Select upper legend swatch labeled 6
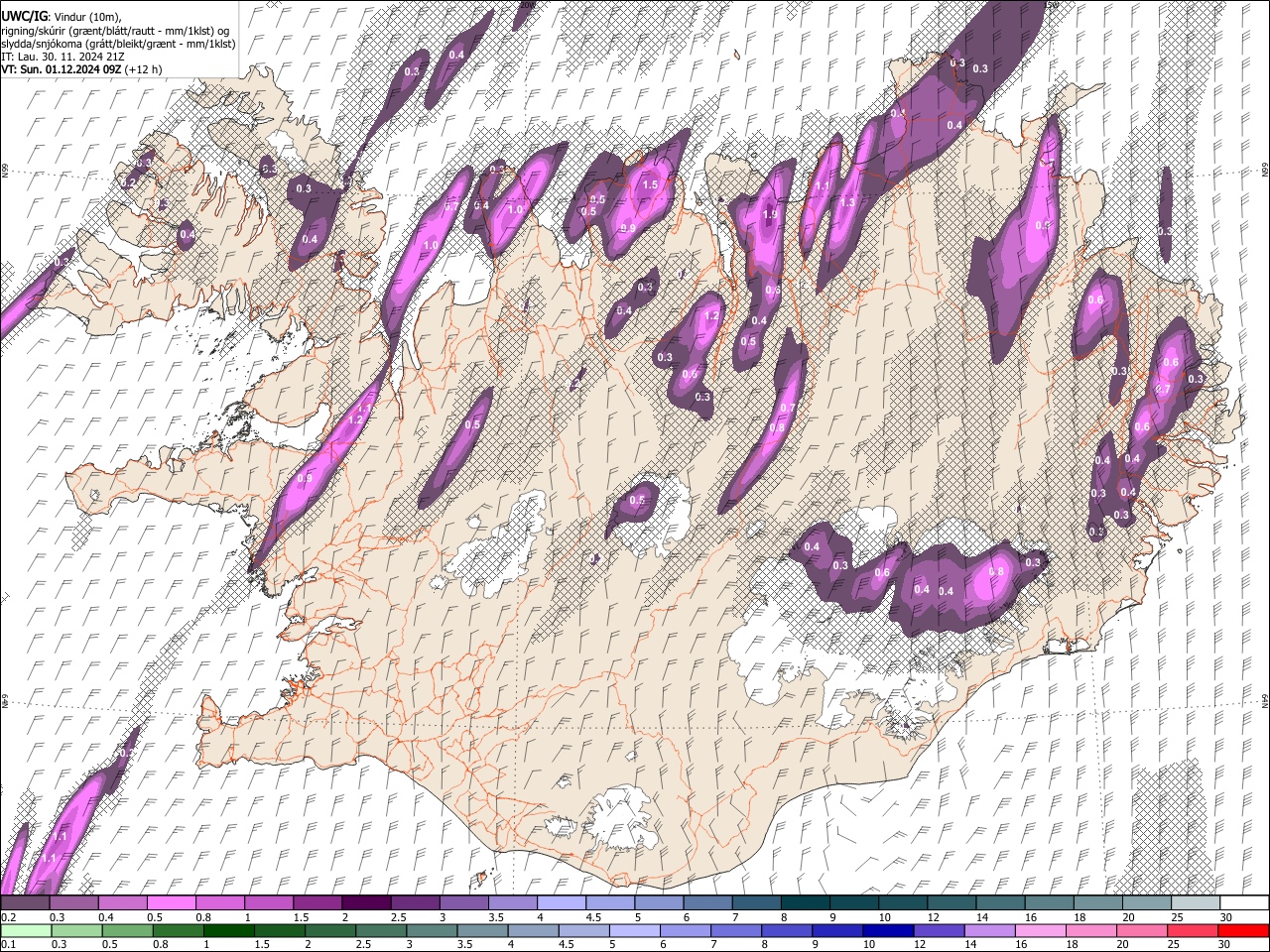Viewport: 1270px width, 952px height. (708, 902)
